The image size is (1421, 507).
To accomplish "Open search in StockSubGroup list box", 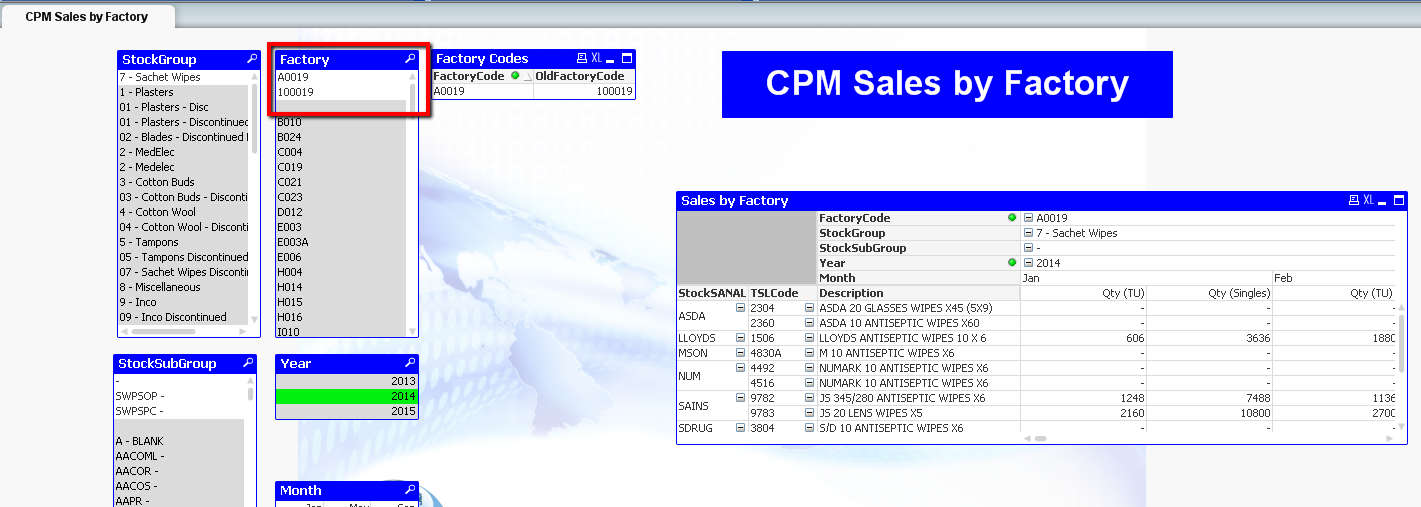I will tap(248, 364).
